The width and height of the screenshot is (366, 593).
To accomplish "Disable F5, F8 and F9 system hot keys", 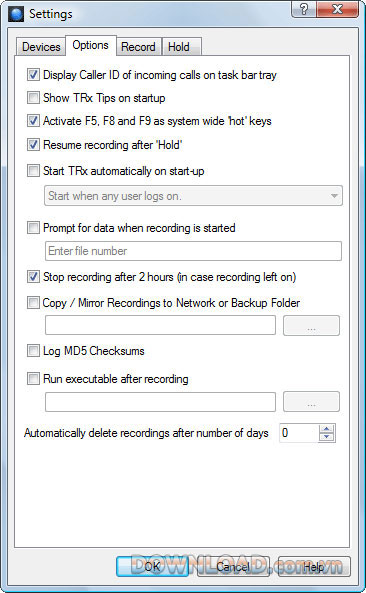I will click(x=33, y=121).
